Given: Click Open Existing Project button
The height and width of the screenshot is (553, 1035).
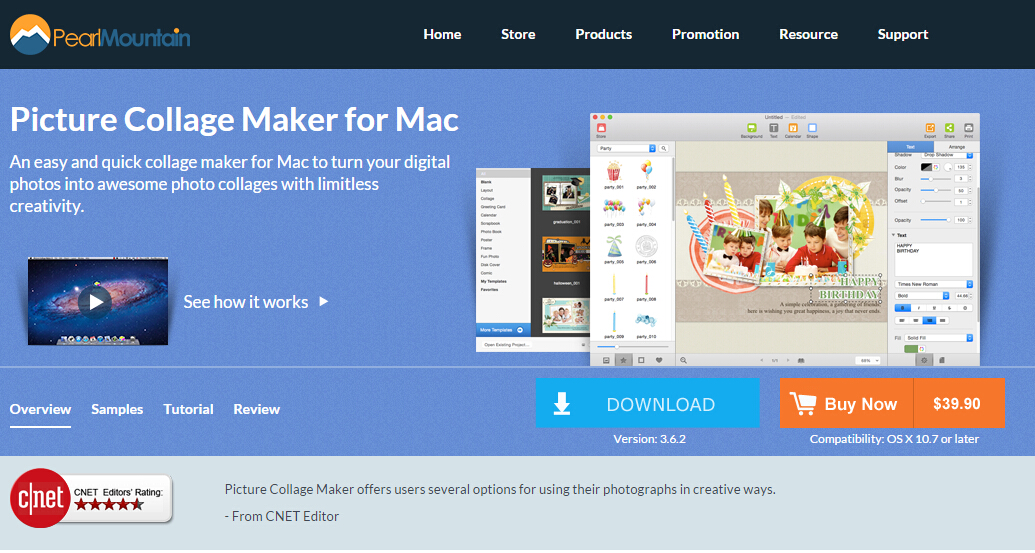Looking at the screenshot, I should pyautogui.click(x=506, y=344).
